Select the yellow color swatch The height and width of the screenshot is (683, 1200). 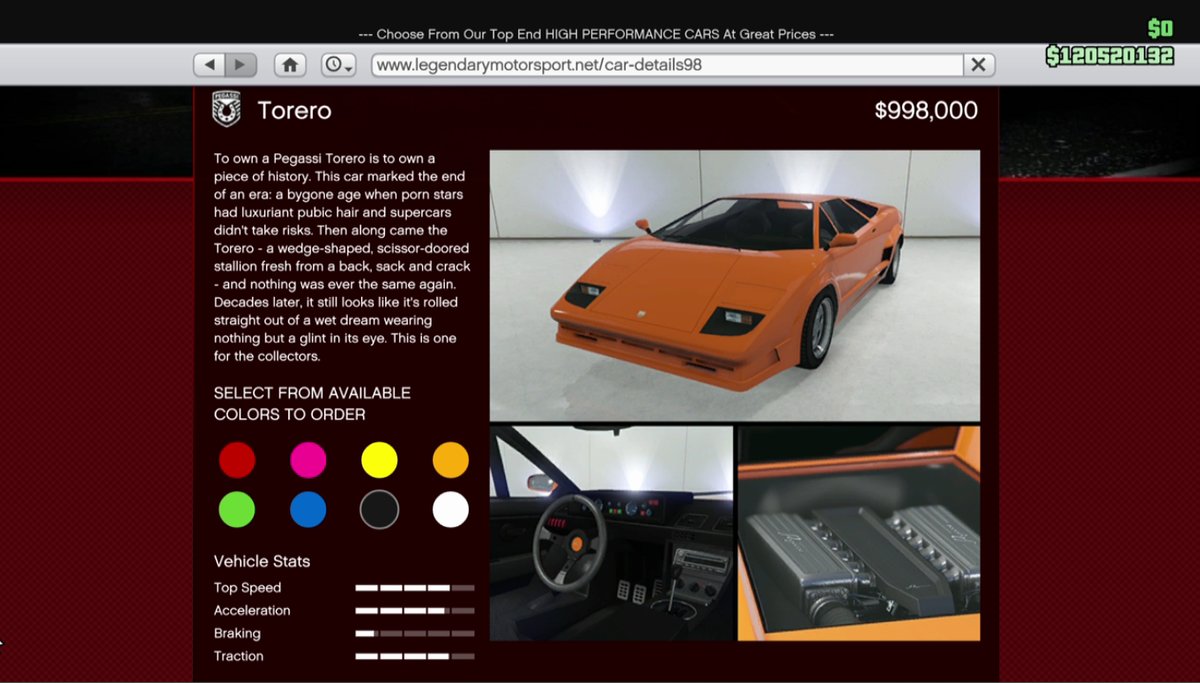click(x=379, y=460)
